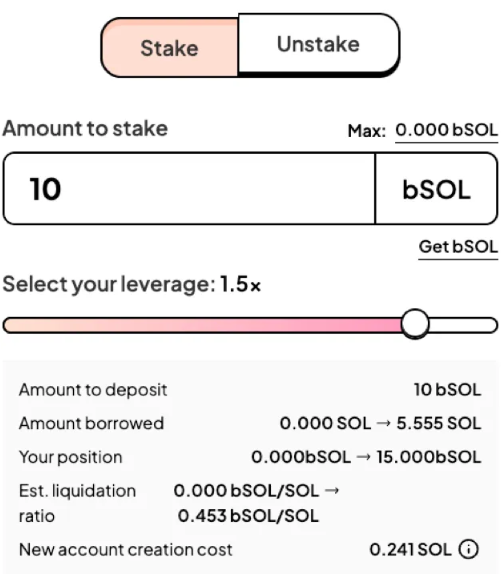Click the Est. liquidation ratio label

(77, 503)
